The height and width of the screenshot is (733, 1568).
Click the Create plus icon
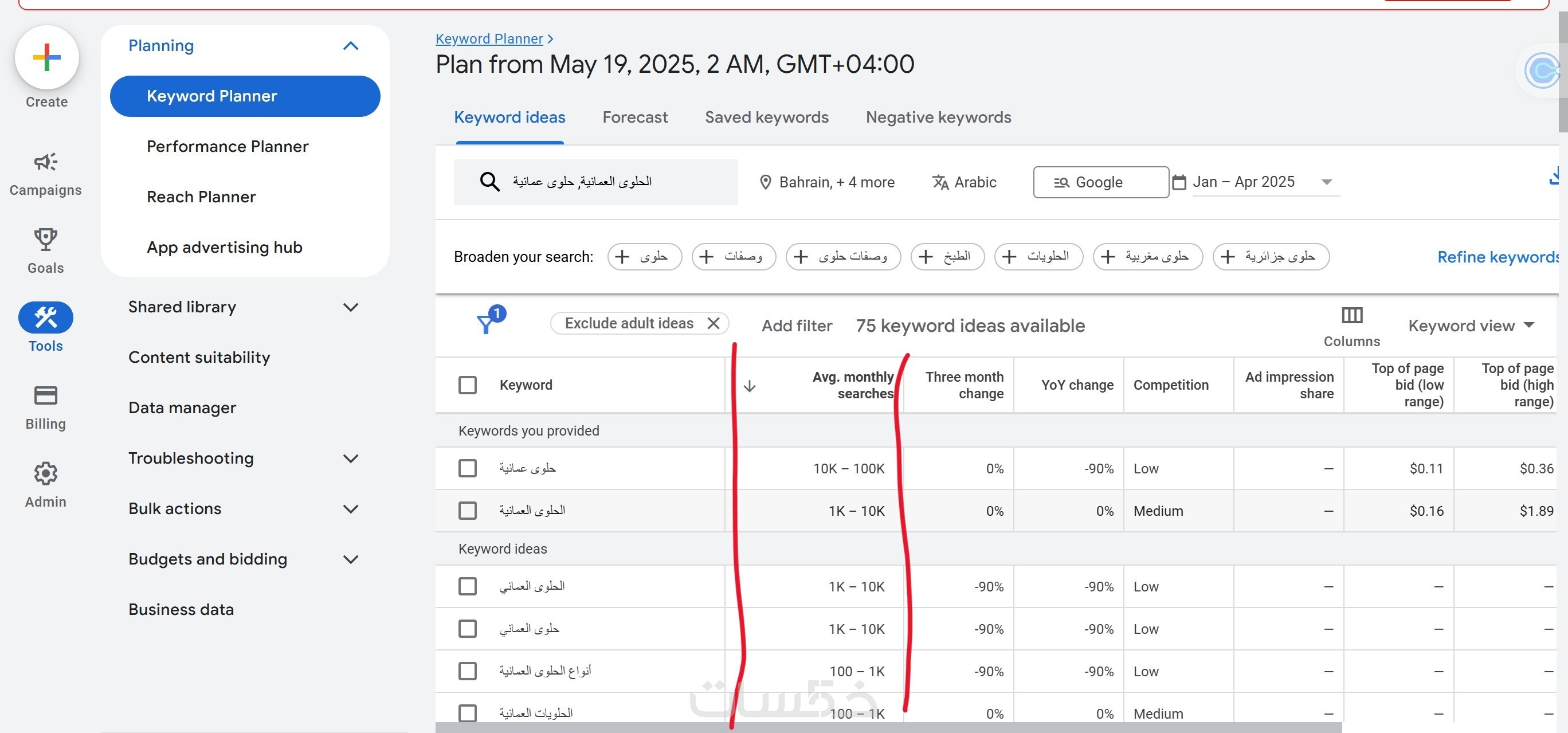[47, 58]
